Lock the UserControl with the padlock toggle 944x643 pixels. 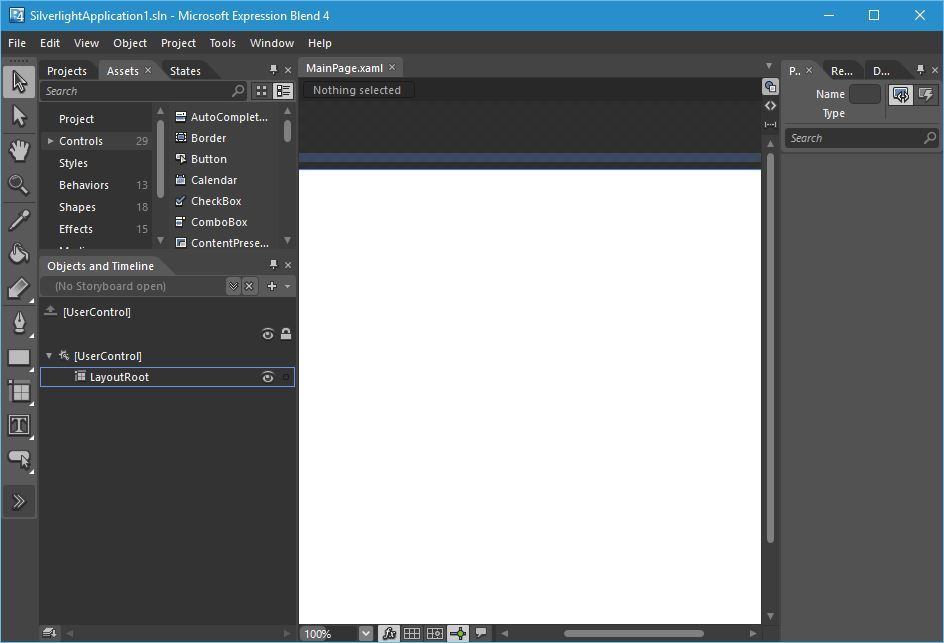pyautogui.click(x=286, y=334)
